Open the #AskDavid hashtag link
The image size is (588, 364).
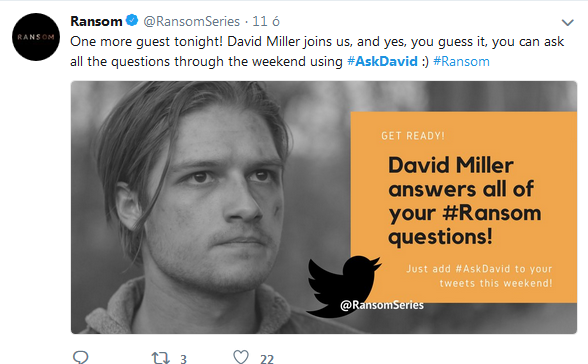[x=382, y=61]
